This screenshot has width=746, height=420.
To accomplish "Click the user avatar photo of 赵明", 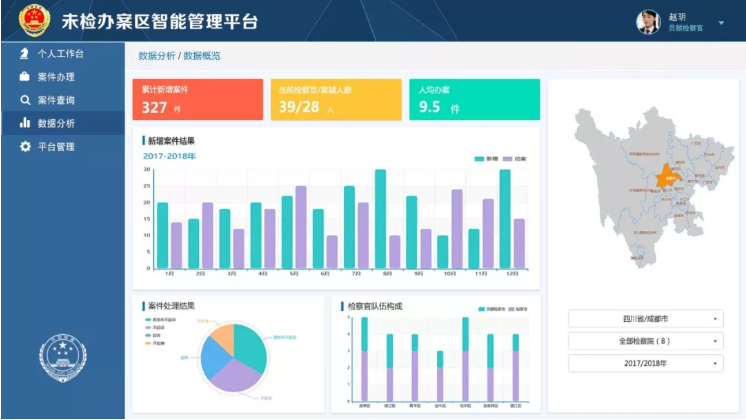I will click(x=649, y=22).
